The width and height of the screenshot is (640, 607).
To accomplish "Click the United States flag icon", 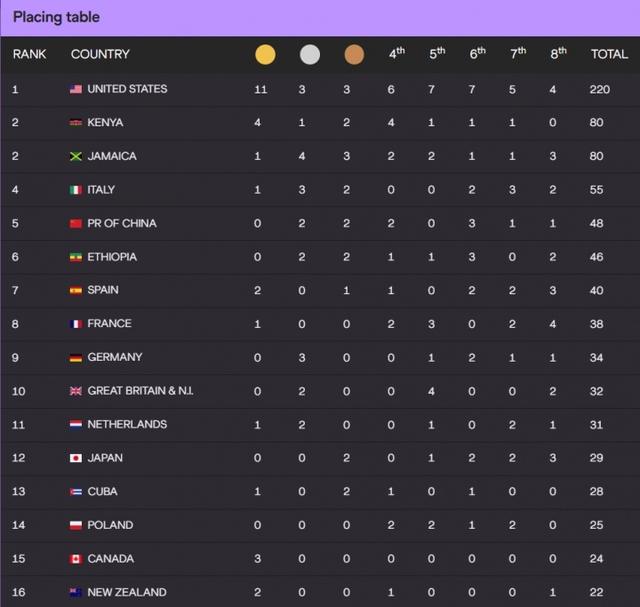I will click(76, 89).
